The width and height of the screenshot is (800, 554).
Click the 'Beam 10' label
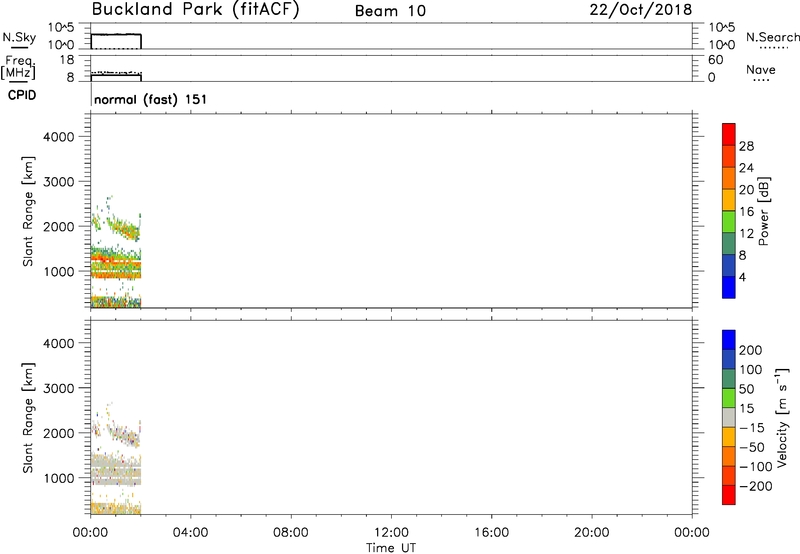coord(390,11)
